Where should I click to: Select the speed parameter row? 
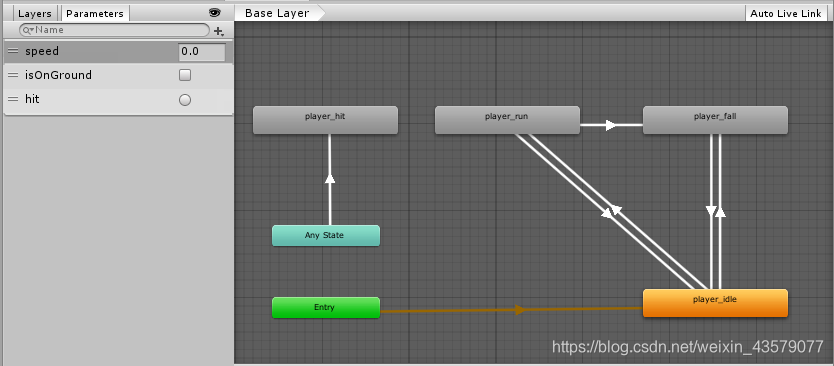[118, 52]
